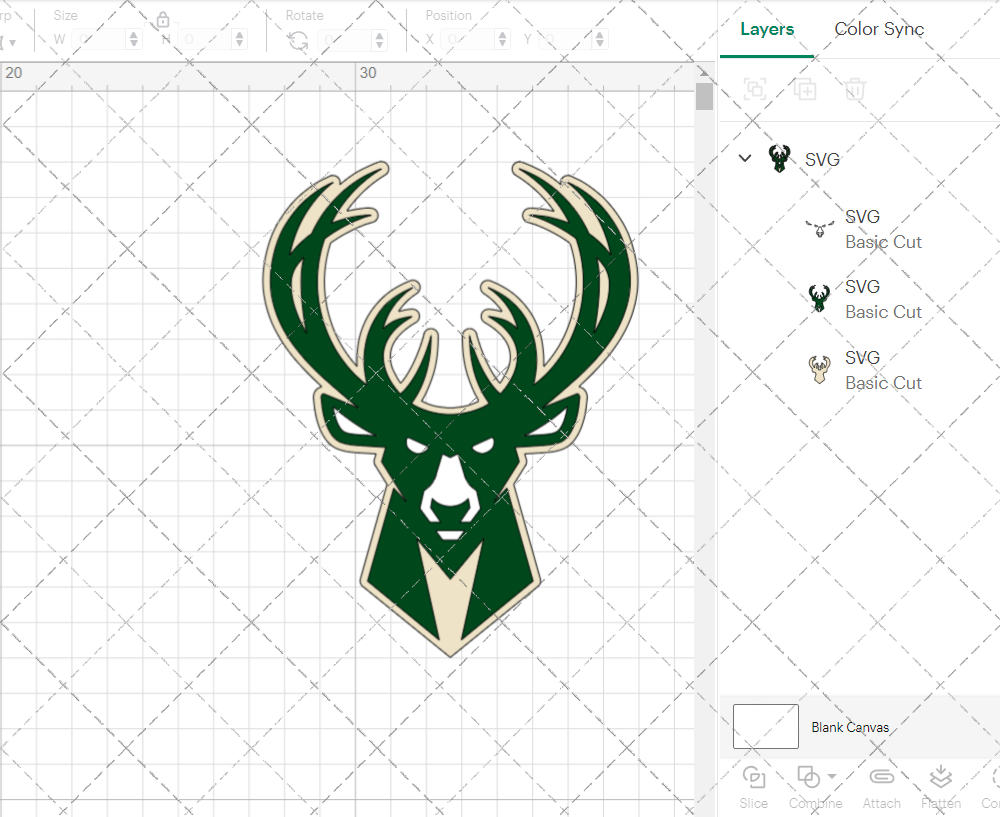Click the Height stepper arrows
Image resolution: width=1000 pixels, height=817 pixels.
(239, 40)
